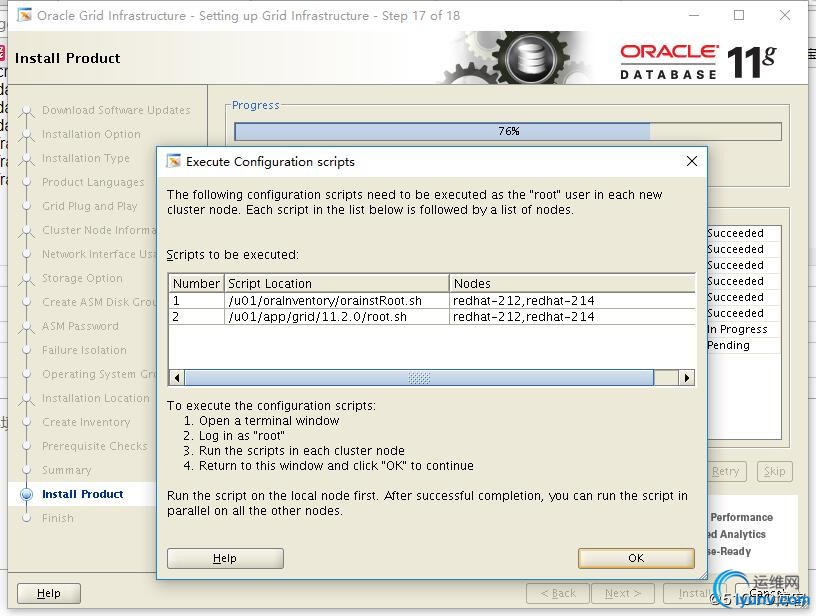816x616 pixels.
Task: Select ASM Password step
Action: [x=80, y=326]
